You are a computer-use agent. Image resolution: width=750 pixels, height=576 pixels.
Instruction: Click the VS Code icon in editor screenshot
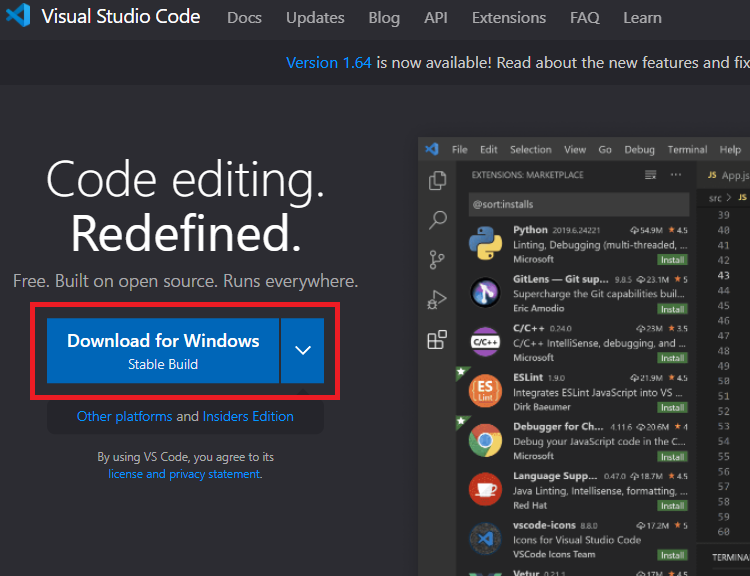(x=432, y=149)
